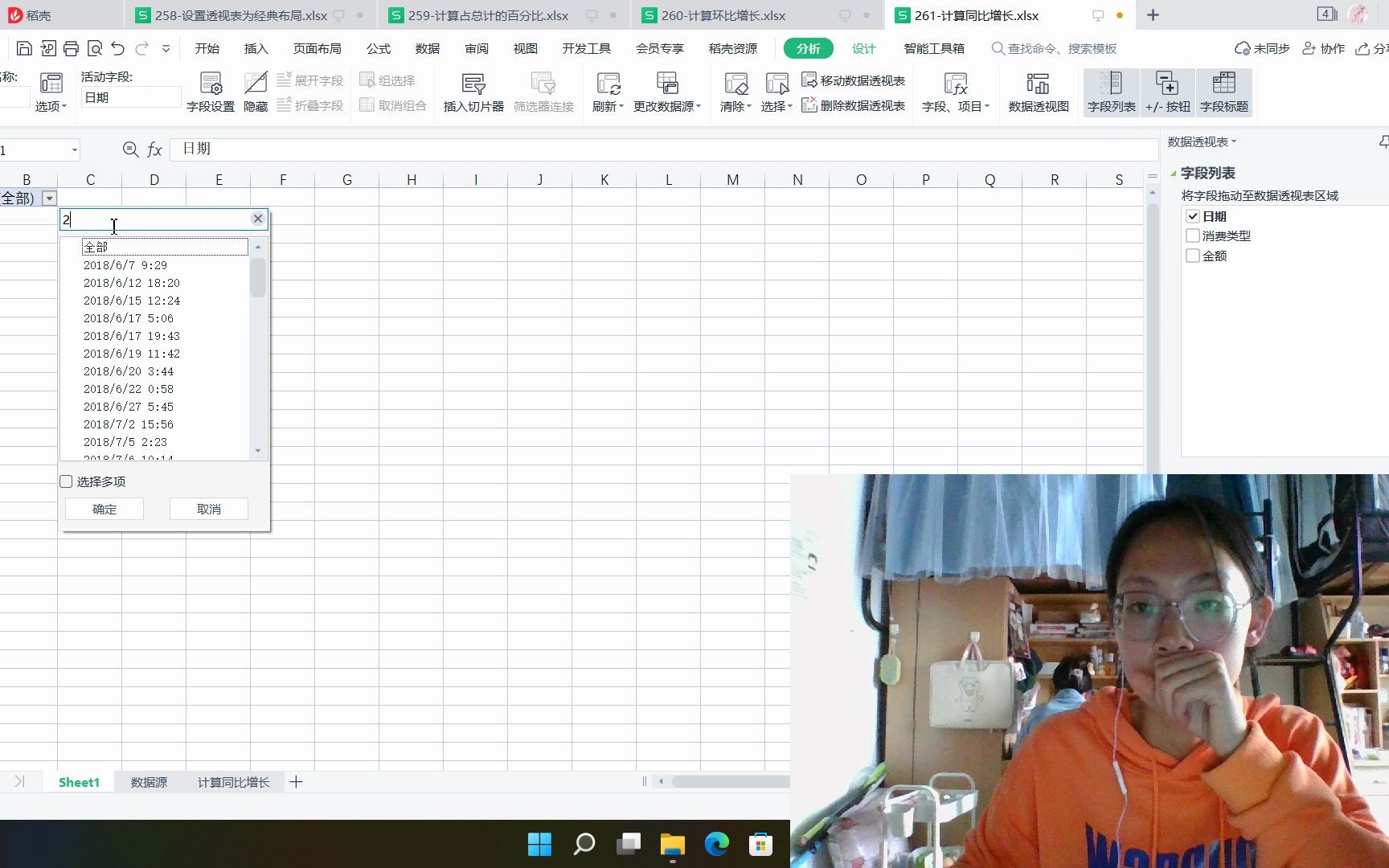The image size is (1389, 868).
Task: Click 确定 to confirm filter
Action: coord(104,509)
